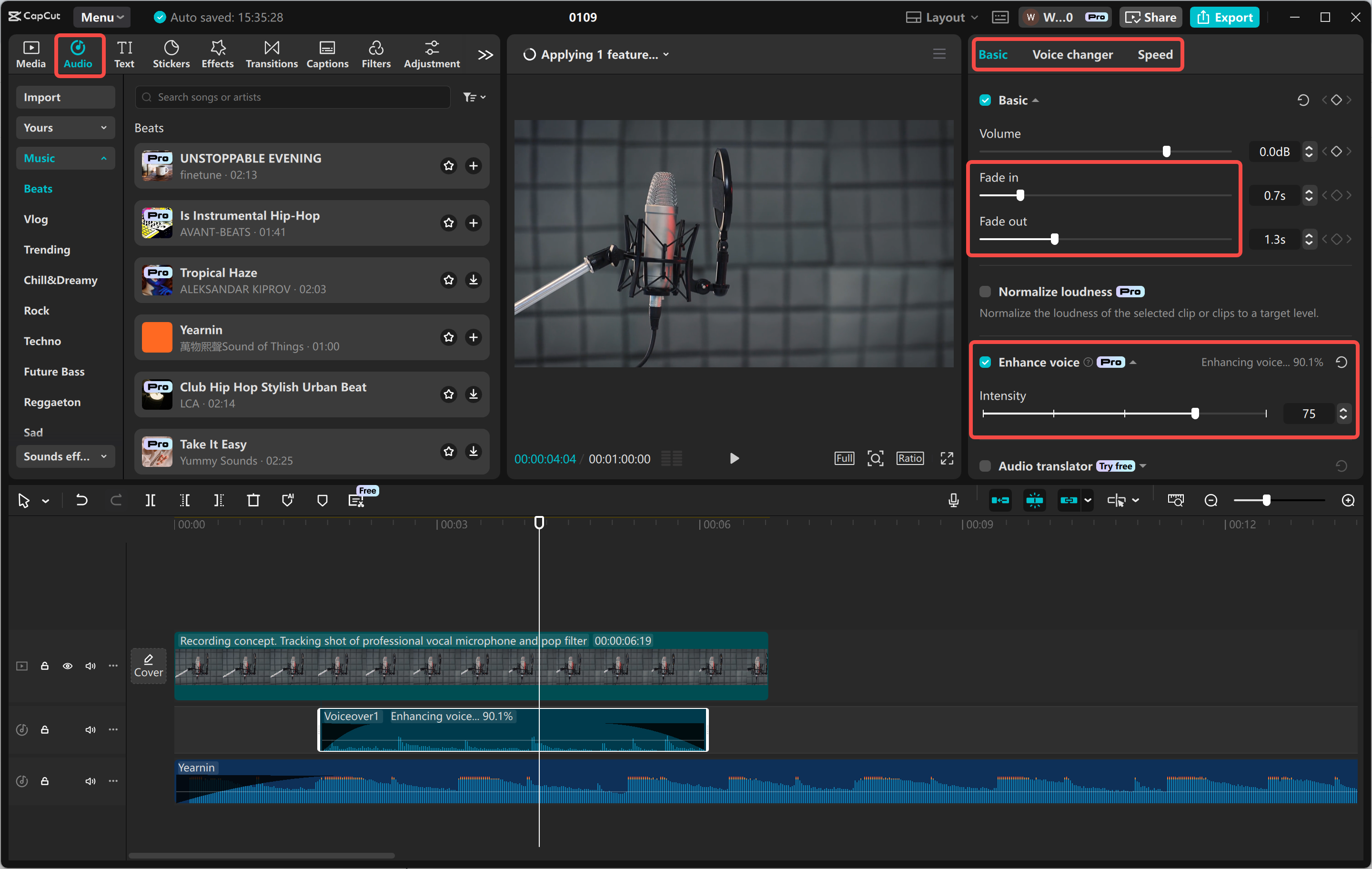The height and width of the screenshot is (869, 1372).
Task: Select the Chill&Dreamy music category
Action: point(61,280)
